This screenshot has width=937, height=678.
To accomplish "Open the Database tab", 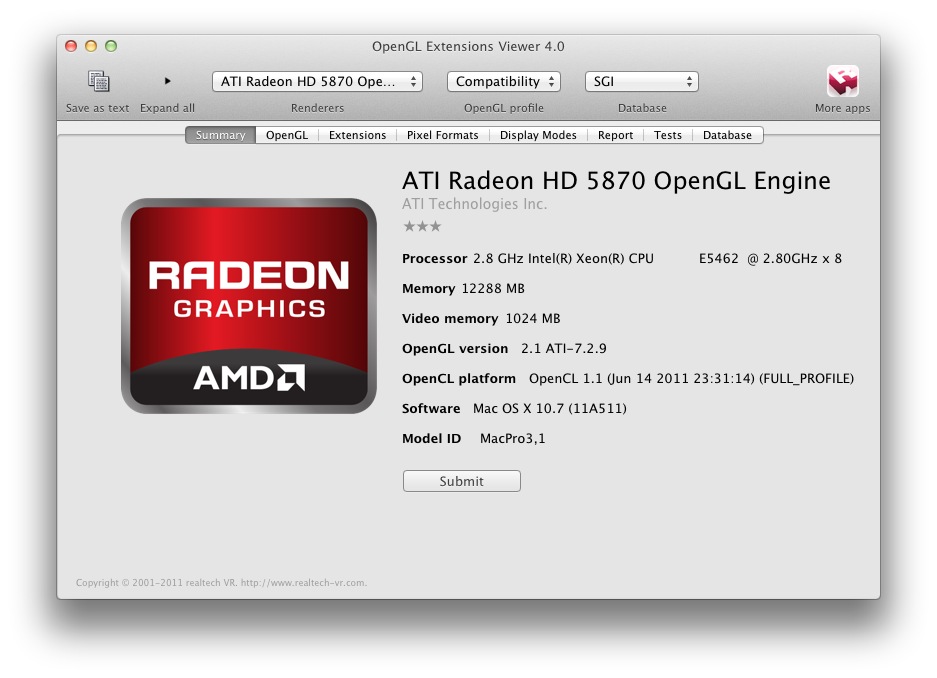I will (x=727, y=135).
